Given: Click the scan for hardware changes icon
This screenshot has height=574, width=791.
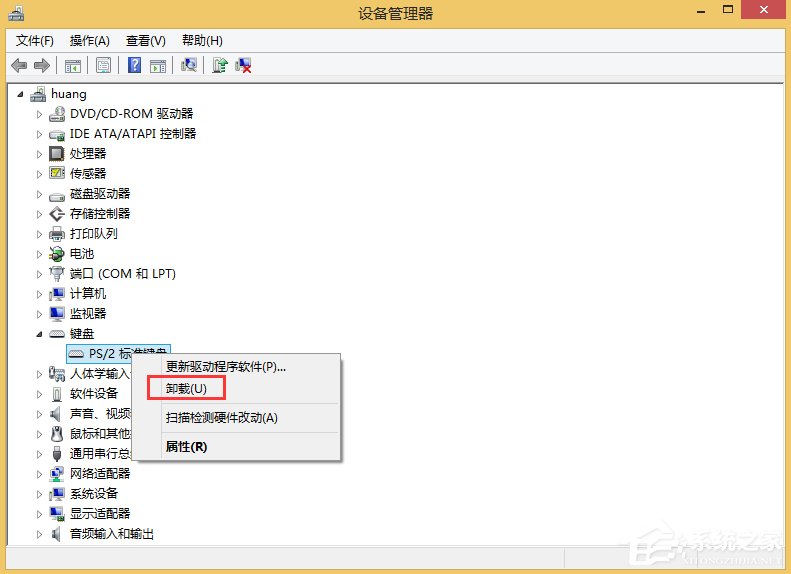Looking at the screenshot, I should tap(189, 65).
